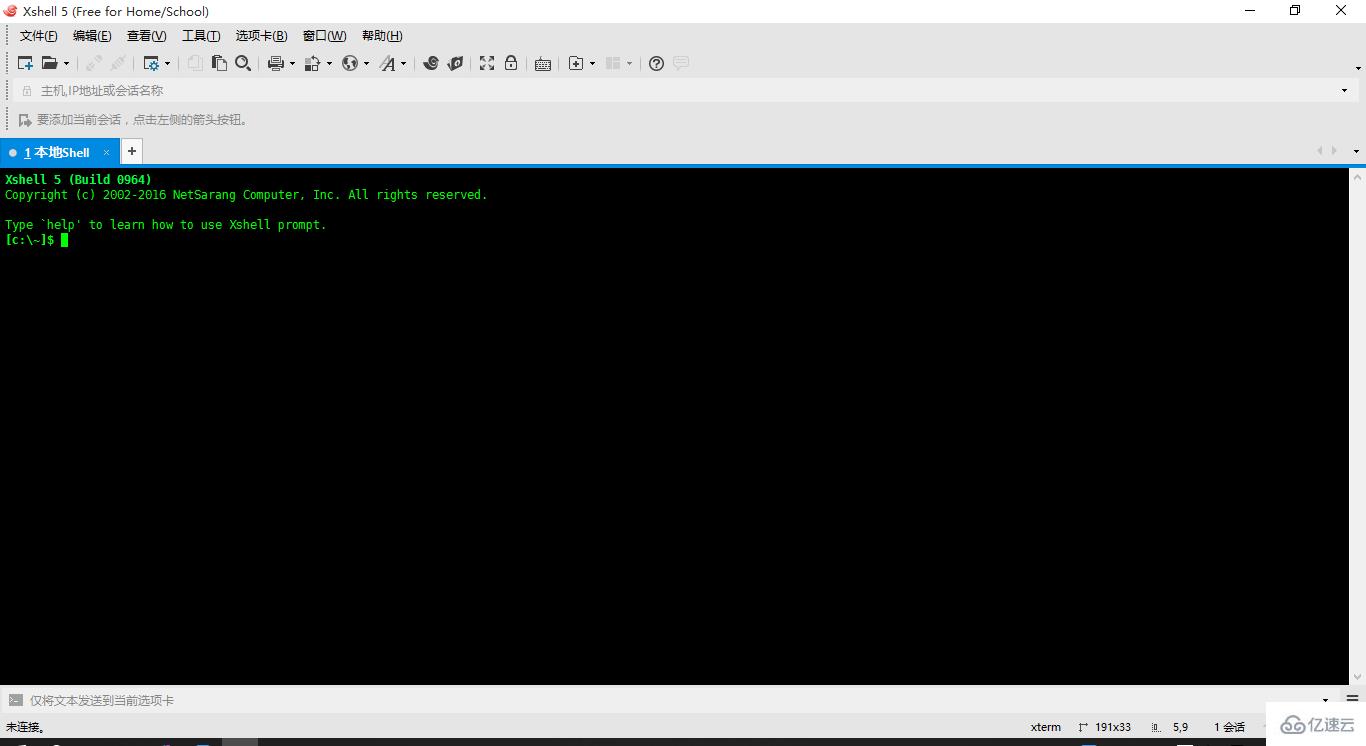
Task: Show toolbar overflow options arrow
Action: [1359, 68]
